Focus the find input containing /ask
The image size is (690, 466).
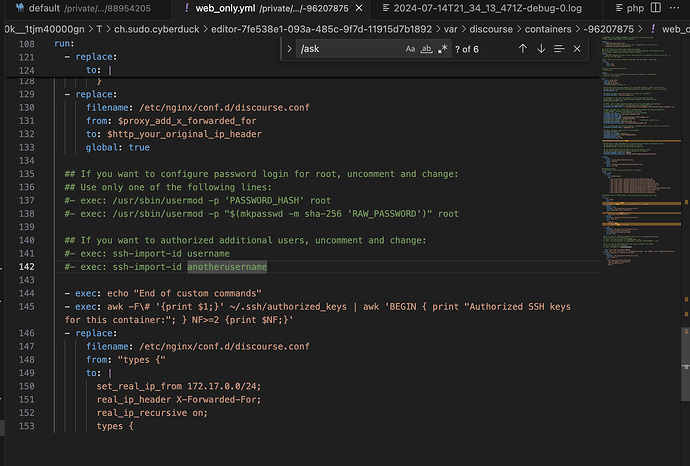[350, 49]
